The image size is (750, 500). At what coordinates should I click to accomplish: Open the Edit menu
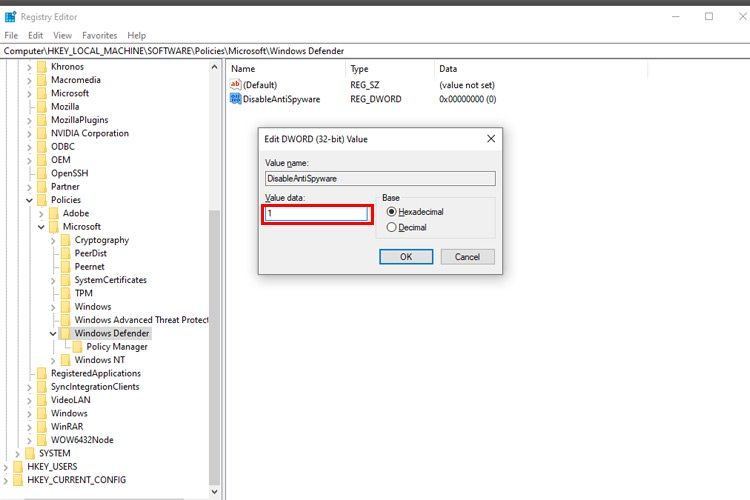pyautogui.click(x=35, y=35)
